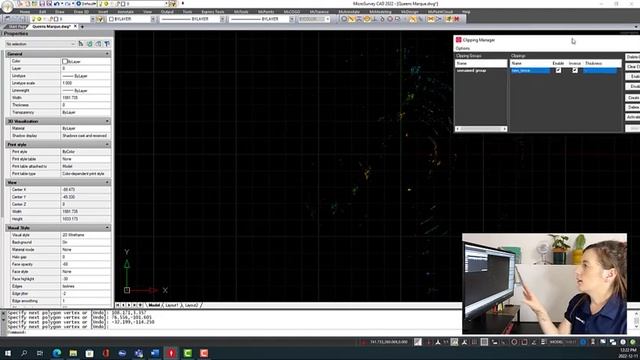Click the circle snap icon on top toolbar
Image resolution: width=640 pixels, height=360 pixels.
tap(344, 19)
